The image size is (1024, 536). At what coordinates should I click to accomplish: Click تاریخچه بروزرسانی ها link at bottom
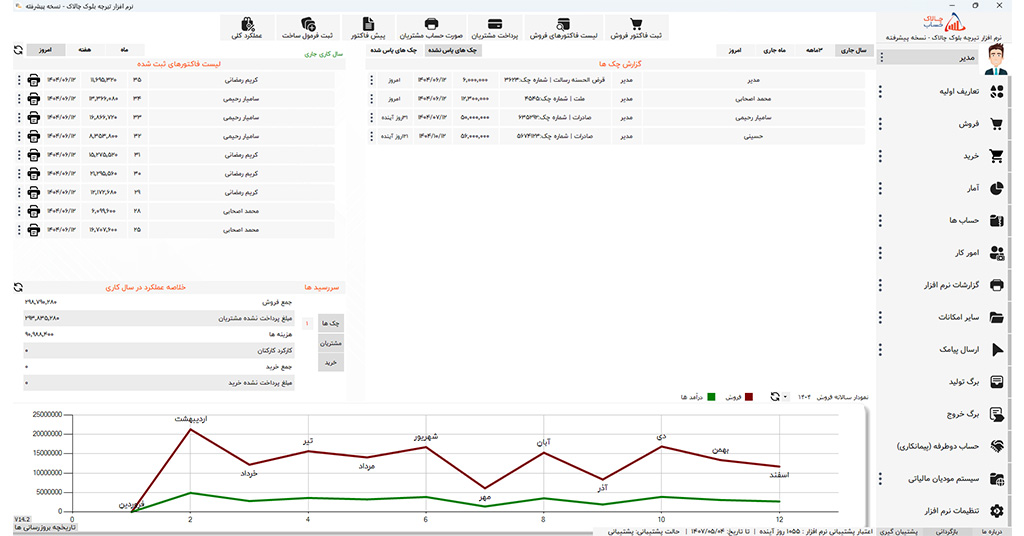pyautogui.click(x=44, y=528)
